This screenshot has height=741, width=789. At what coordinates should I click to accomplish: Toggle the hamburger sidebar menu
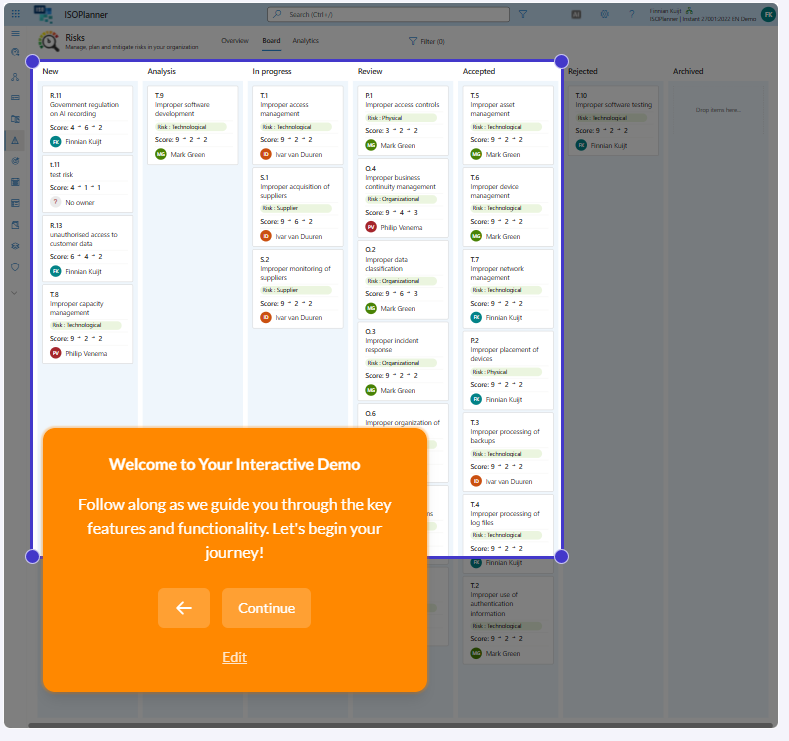pos(16,33)
